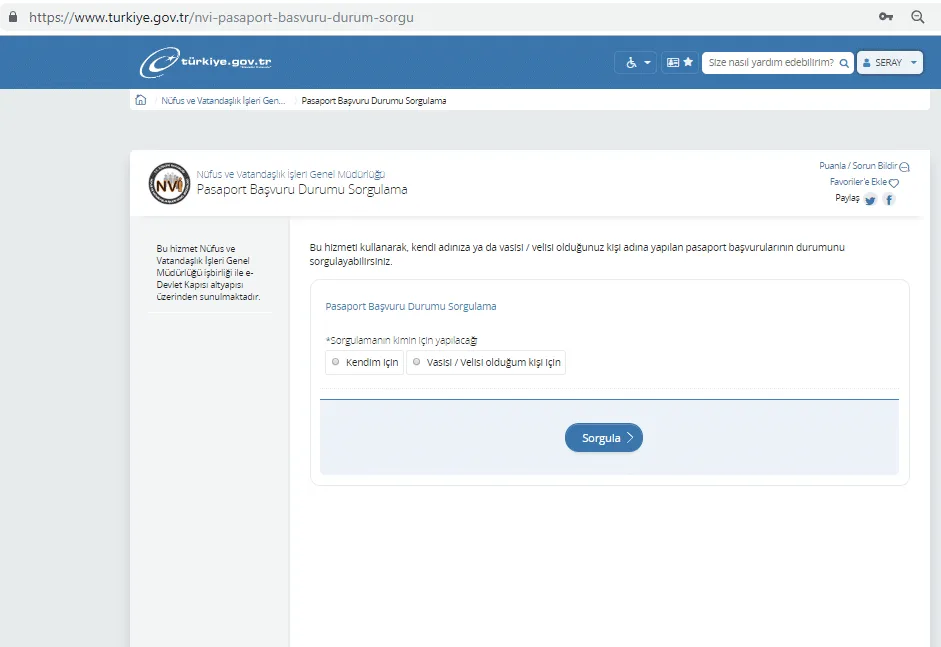Open "Nüfus ve Vatandaşlık İşleri Gen..." breadcrumb

(x=223, y=101)
